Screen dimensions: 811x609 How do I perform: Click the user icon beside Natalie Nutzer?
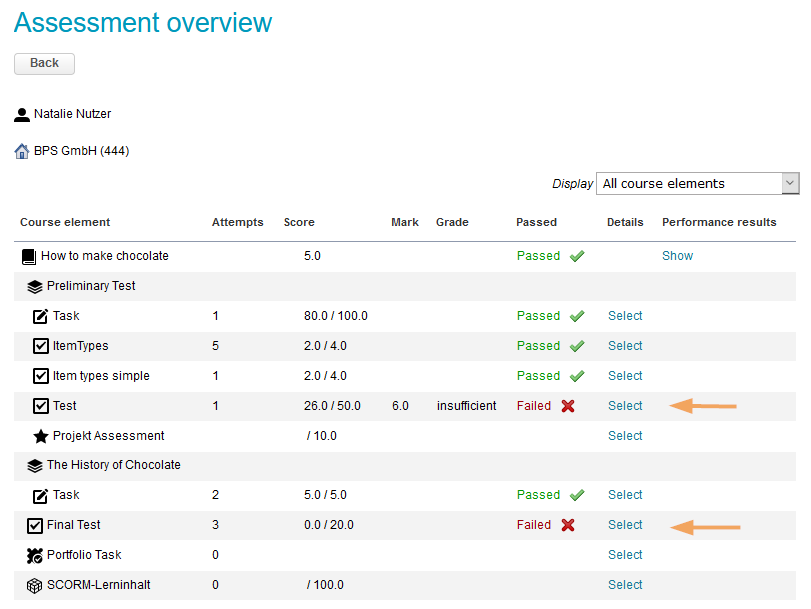pyautogui.click(x=22, y=115)
